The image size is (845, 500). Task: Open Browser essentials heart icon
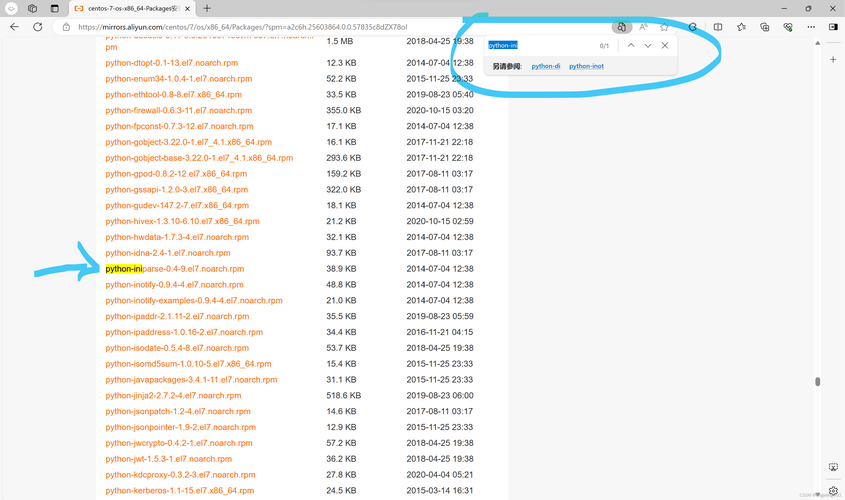[x=788, y=27]
